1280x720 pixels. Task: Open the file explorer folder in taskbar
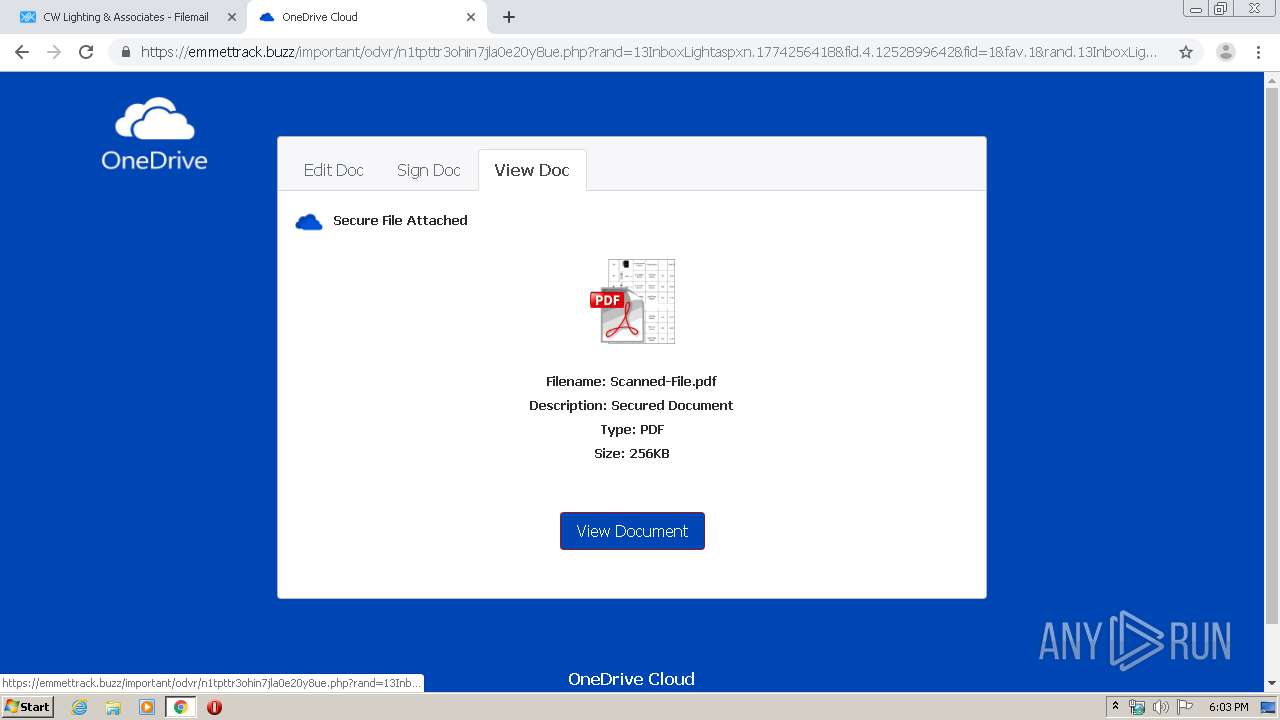[x=113, y=707]
